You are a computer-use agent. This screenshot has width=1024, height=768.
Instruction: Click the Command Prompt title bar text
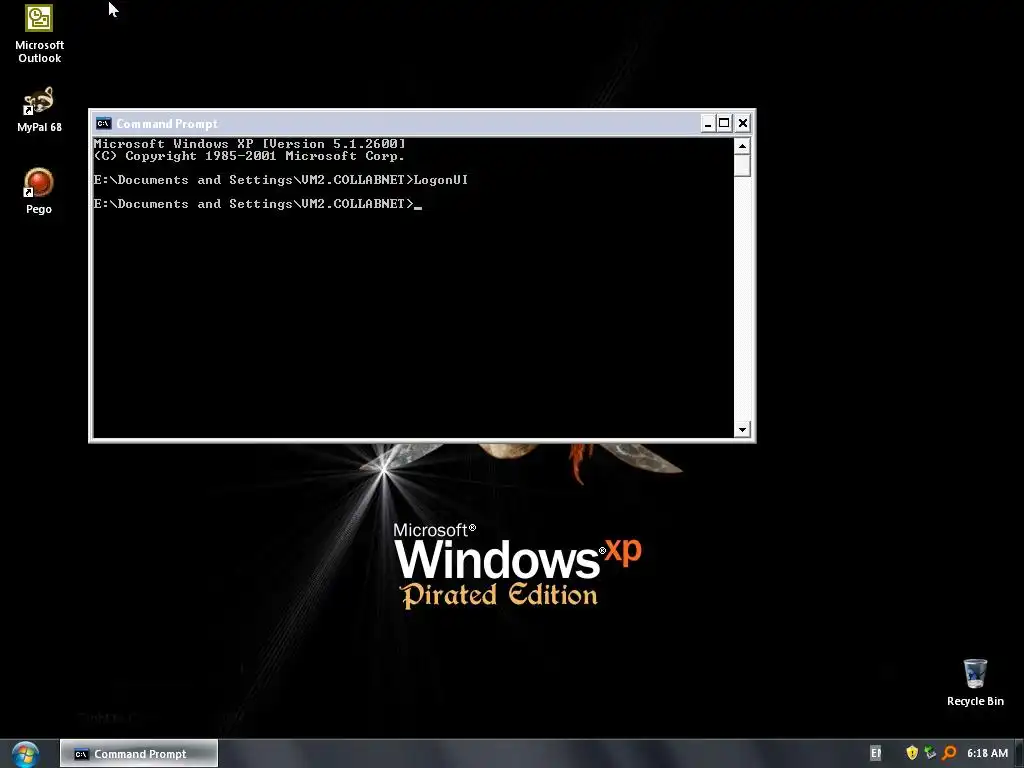[167, 123]
